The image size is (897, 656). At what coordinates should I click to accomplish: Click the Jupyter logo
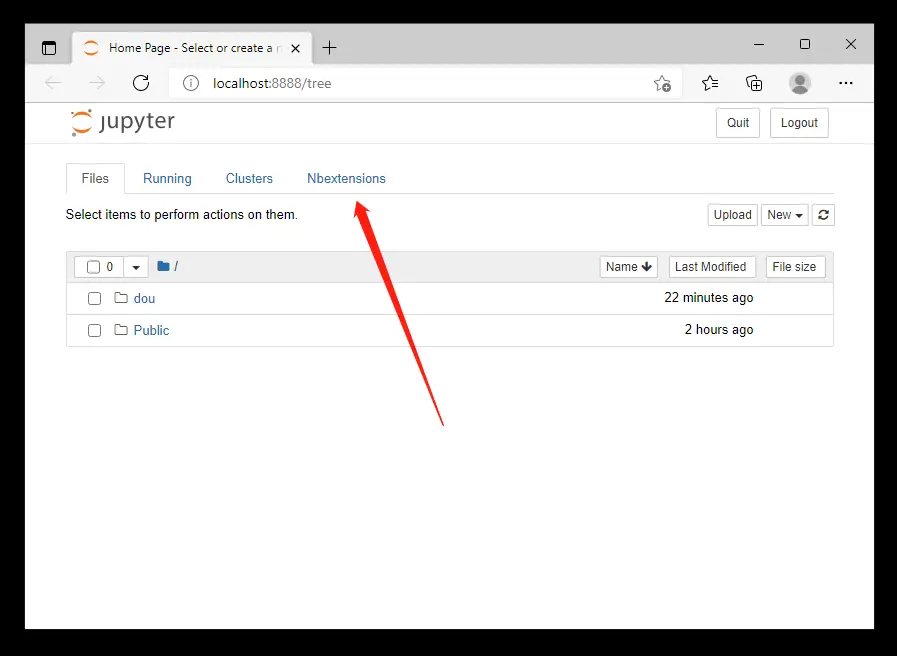pyautogui.click(x=123, y=123)
